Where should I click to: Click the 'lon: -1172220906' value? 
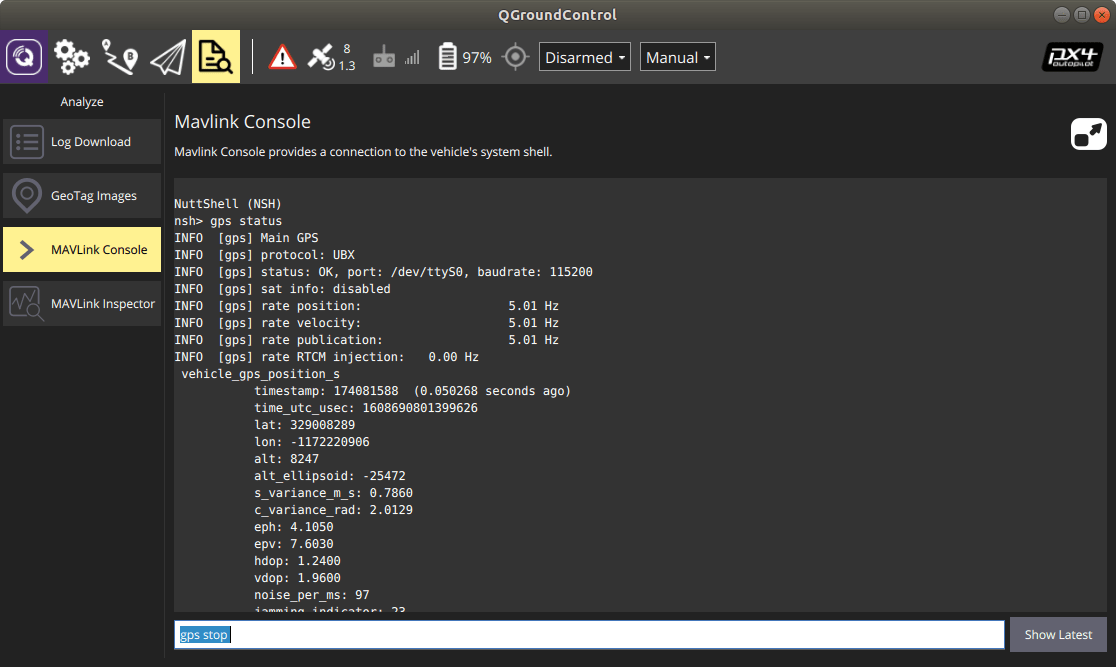(x=312, y=442)
